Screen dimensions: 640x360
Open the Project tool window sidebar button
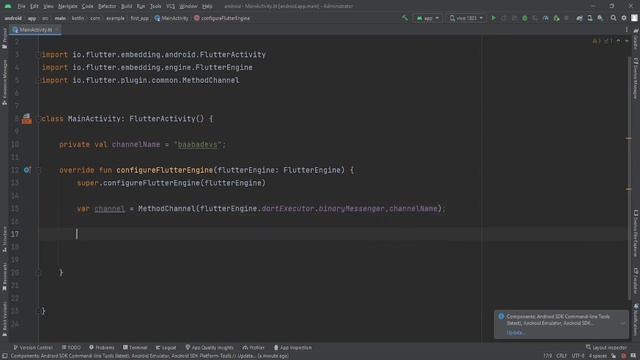(4, 38)
